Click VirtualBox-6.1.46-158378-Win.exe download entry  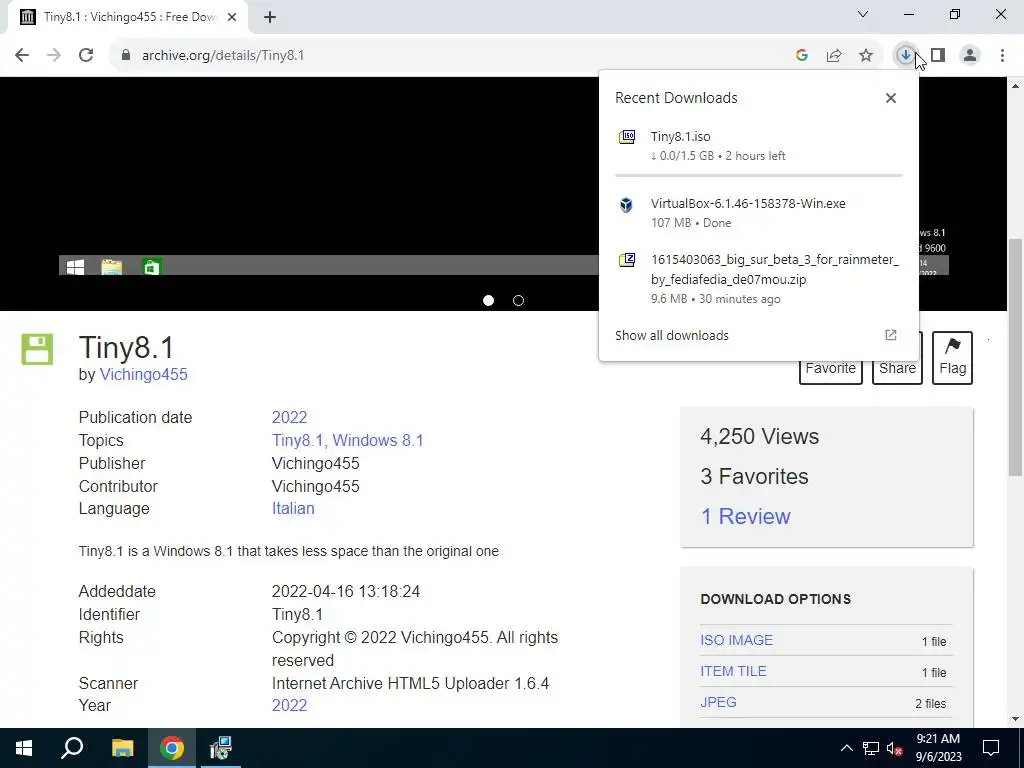coord(758,213)
